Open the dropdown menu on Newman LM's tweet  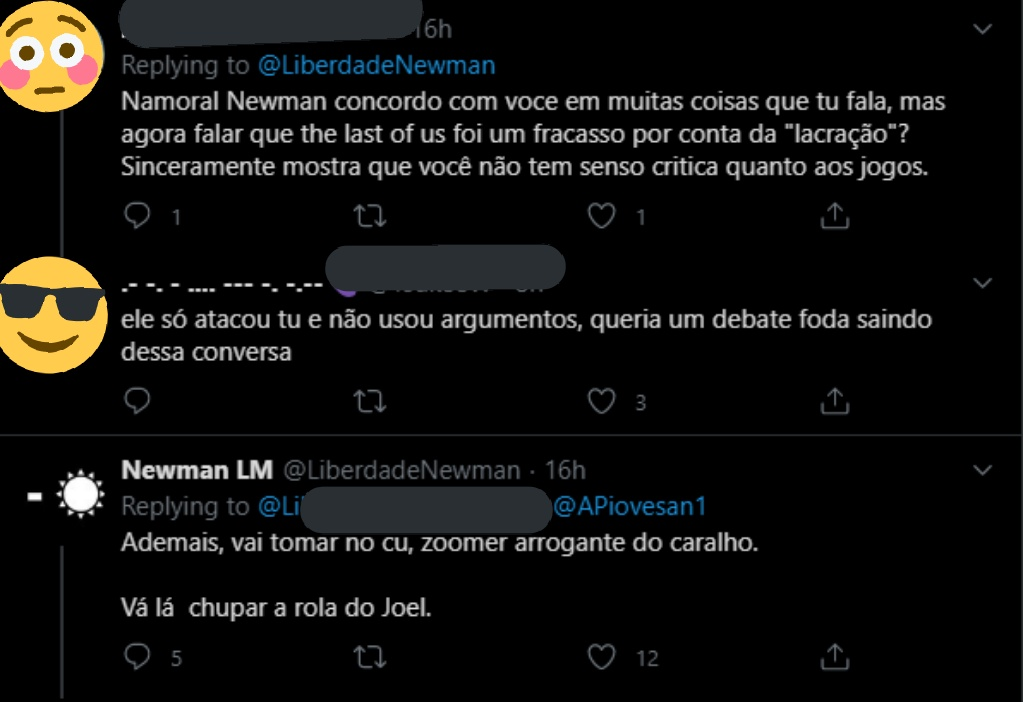click(984, 469)
